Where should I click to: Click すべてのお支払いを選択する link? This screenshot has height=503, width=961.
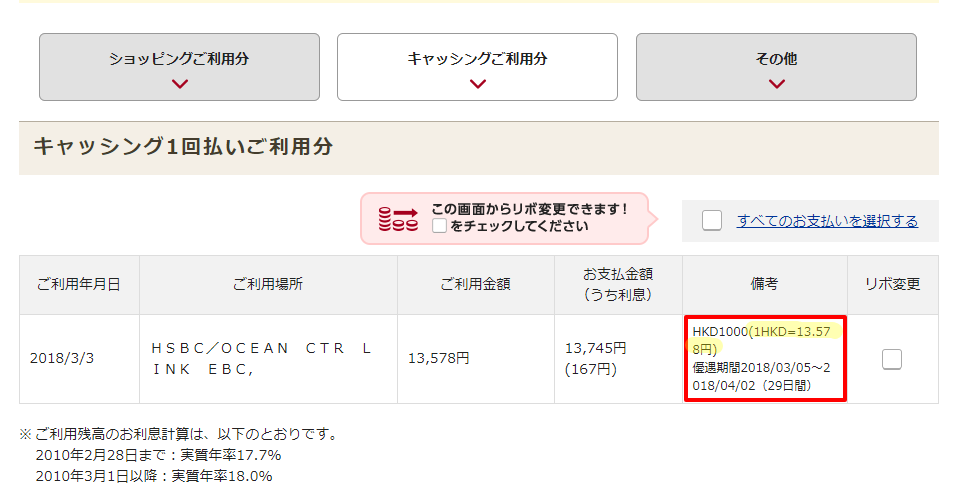(827, 221)
